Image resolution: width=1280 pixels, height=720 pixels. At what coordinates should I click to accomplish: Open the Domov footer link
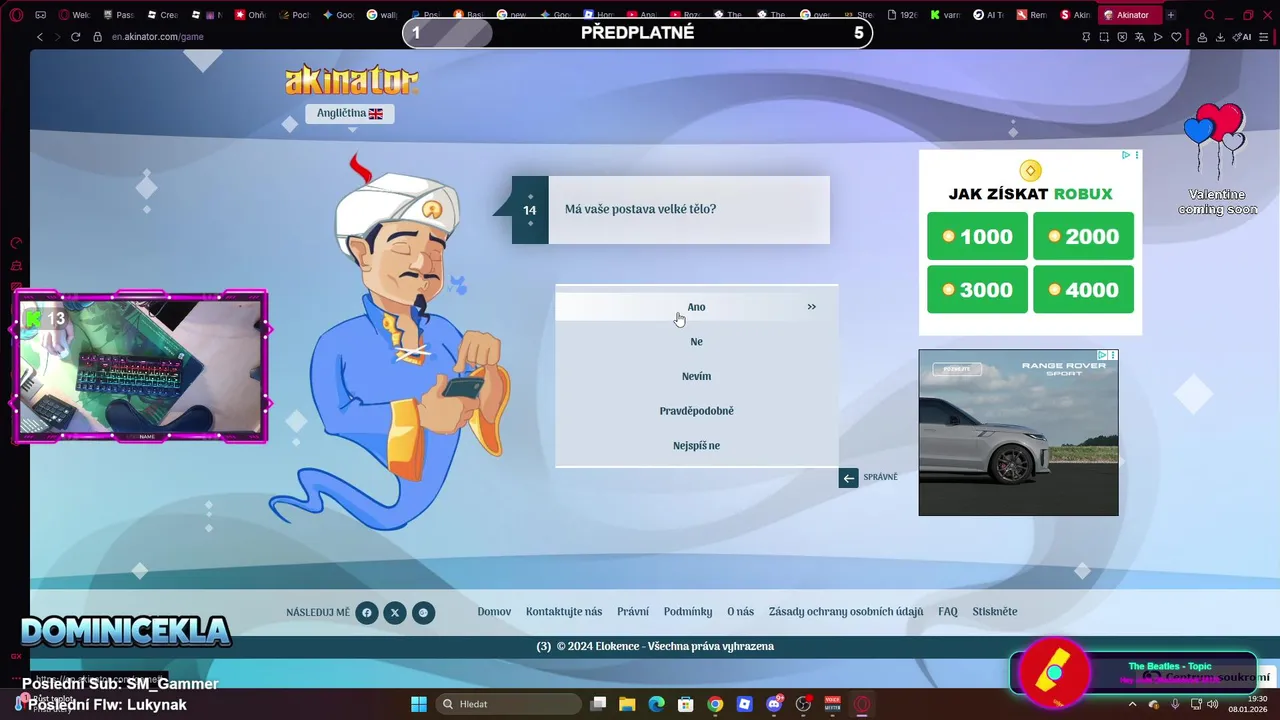click(494, 612)
